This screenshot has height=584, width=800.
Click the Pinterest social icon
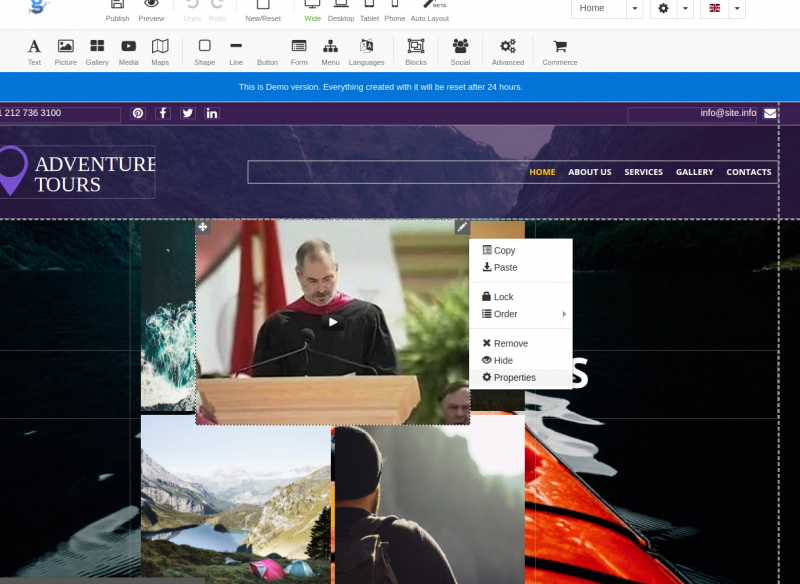coord(138,113)
